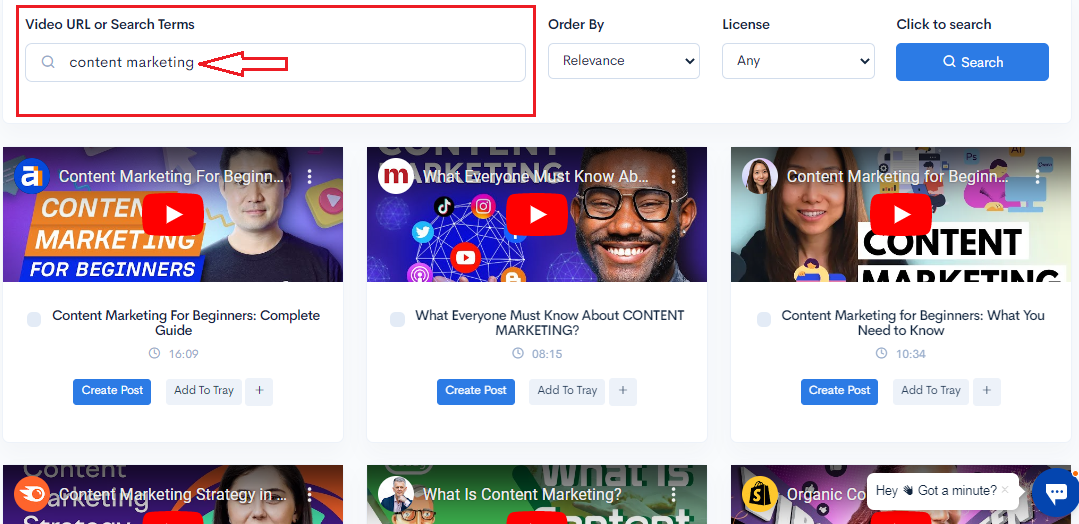
Task: Click card title 'Content Marketing for Beginners: What You Need to Know'
Action: [x=912, y=323]
